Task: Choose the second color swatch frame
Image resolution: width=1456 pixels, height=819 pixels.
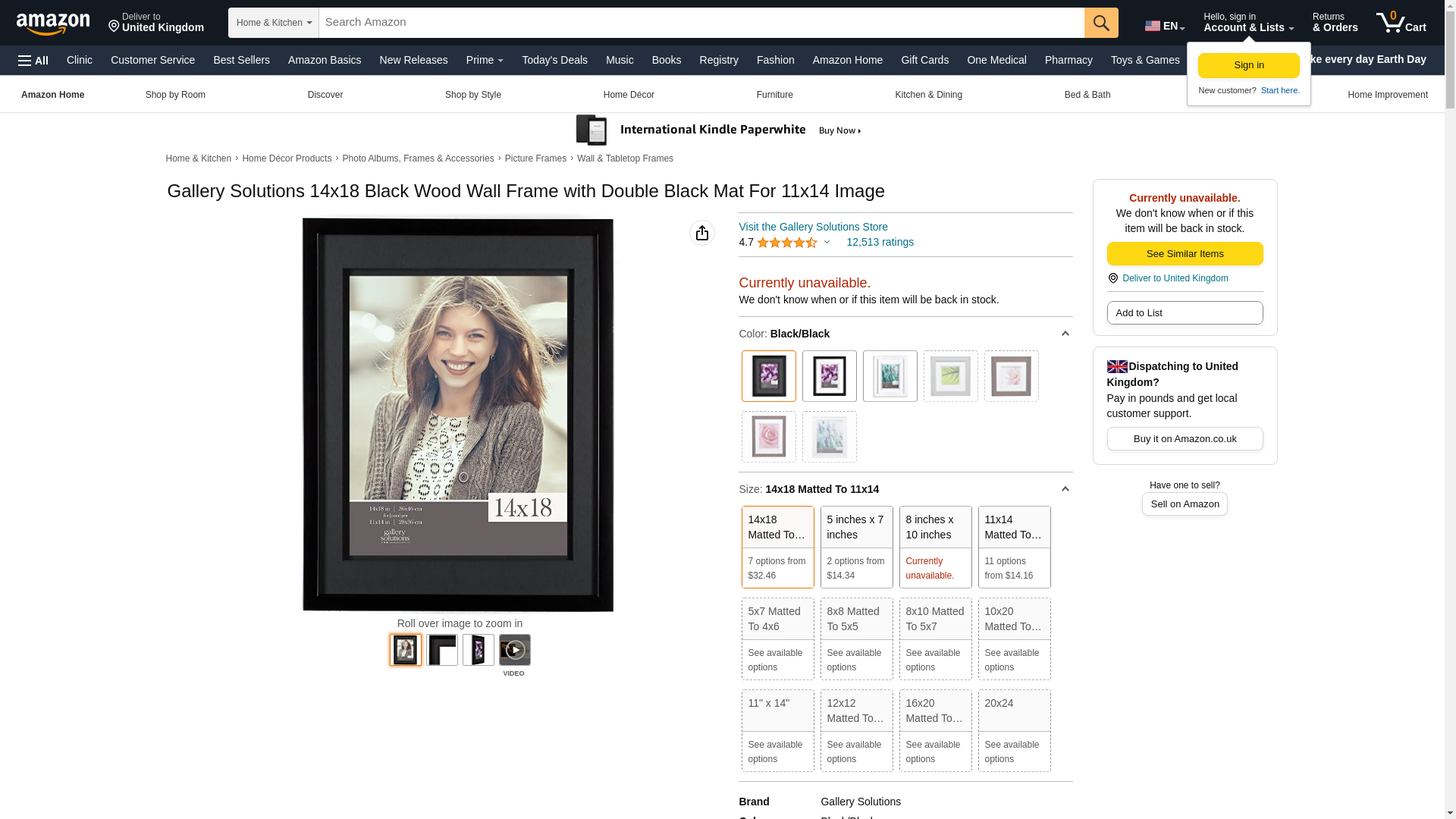Action: coord(829,376)
